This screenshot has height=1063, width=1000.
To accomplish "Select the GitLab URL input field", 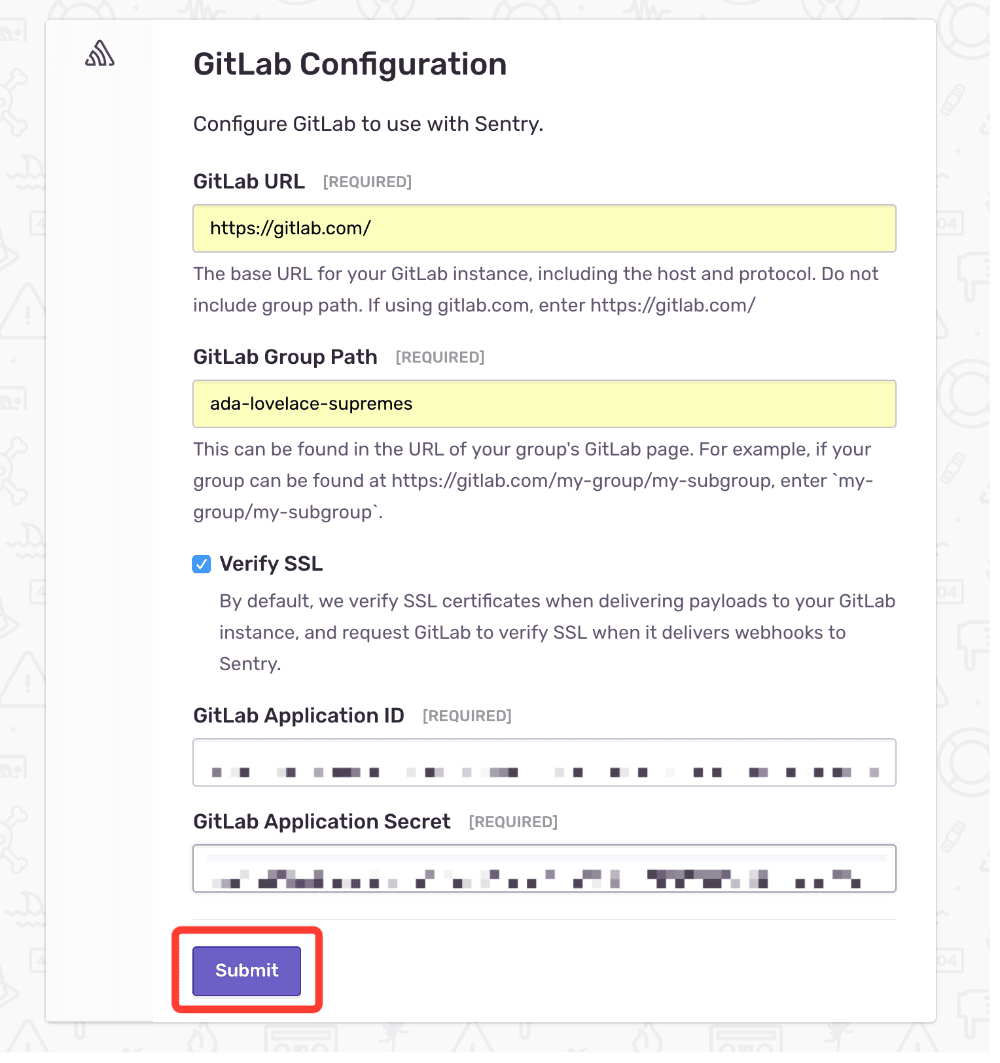I will coord(544,228).
